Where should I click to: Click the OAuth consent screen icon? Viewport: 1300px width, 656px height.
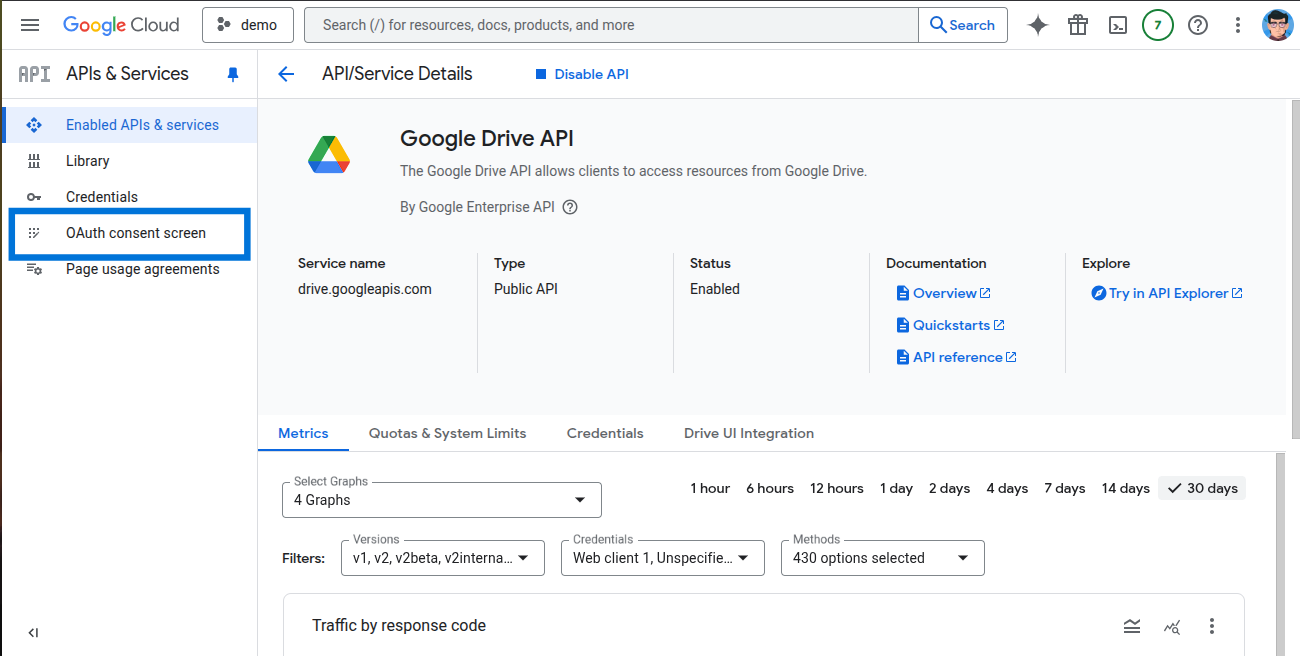coord(34,233)
